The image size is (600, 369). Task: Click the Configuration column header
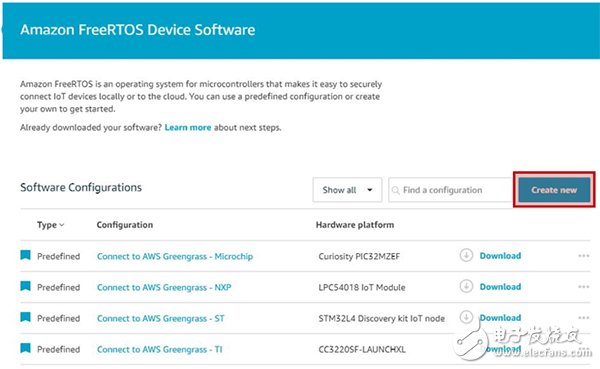pos(125,225)
